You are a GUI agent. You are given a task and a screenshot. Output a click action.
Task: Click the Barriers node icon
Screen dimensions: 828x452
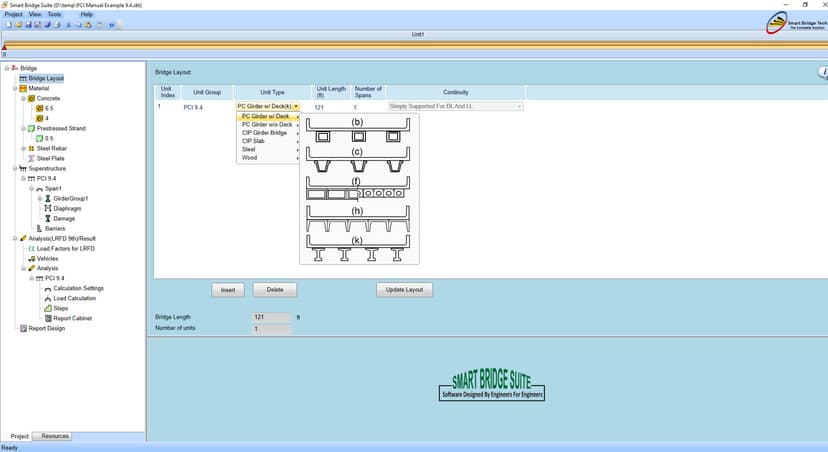tap(40, 229)
